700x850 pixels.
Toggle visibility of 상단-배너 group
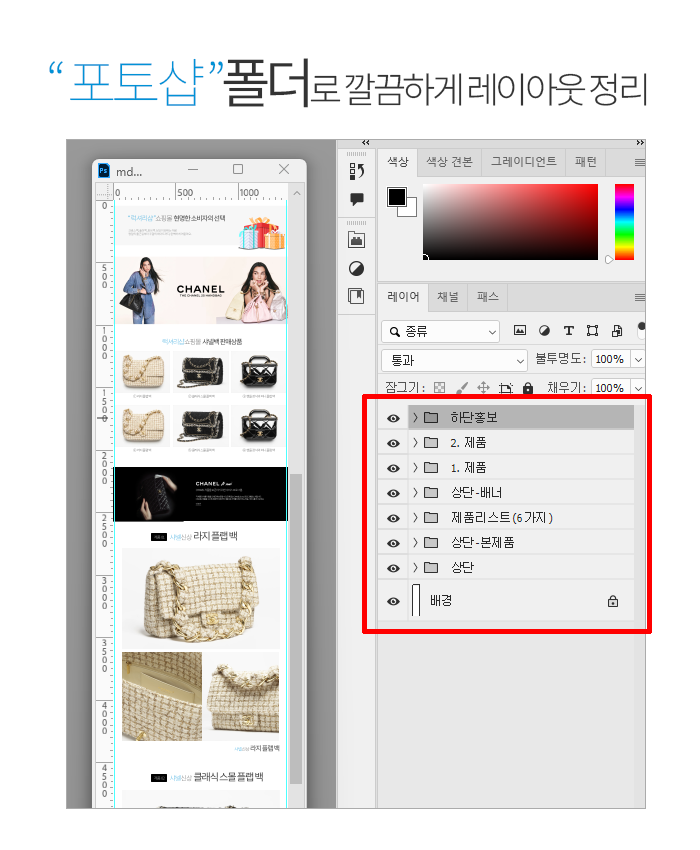[x=393, y=493]
